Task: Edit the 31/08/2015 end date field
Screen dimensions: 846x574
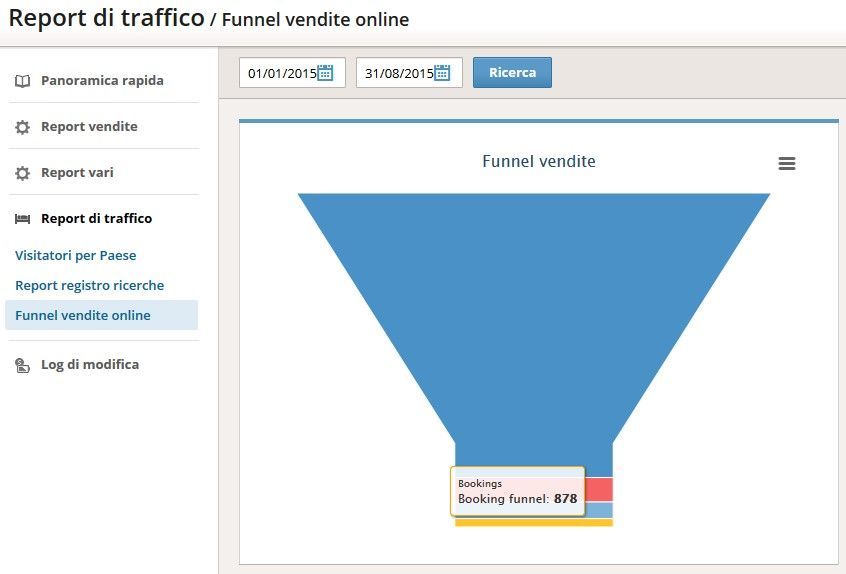Action: coord(409,72)
